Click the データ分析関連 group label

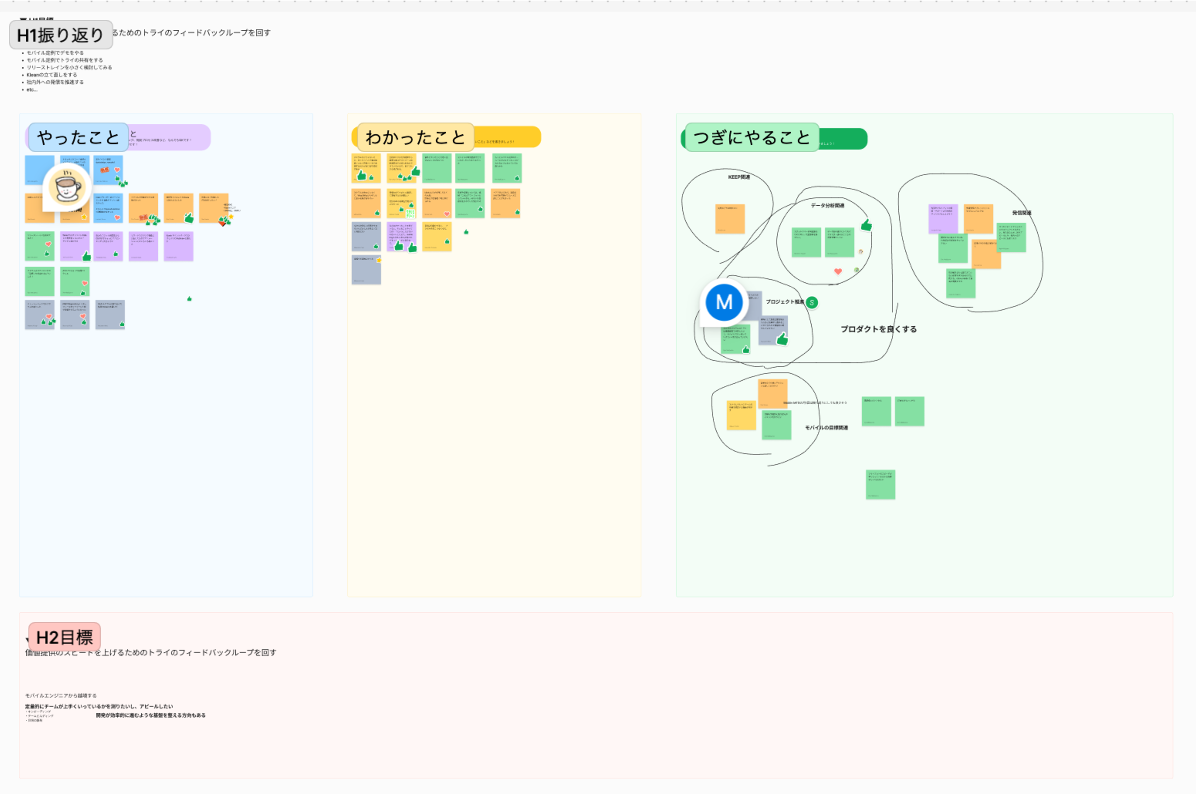point(828,206)
